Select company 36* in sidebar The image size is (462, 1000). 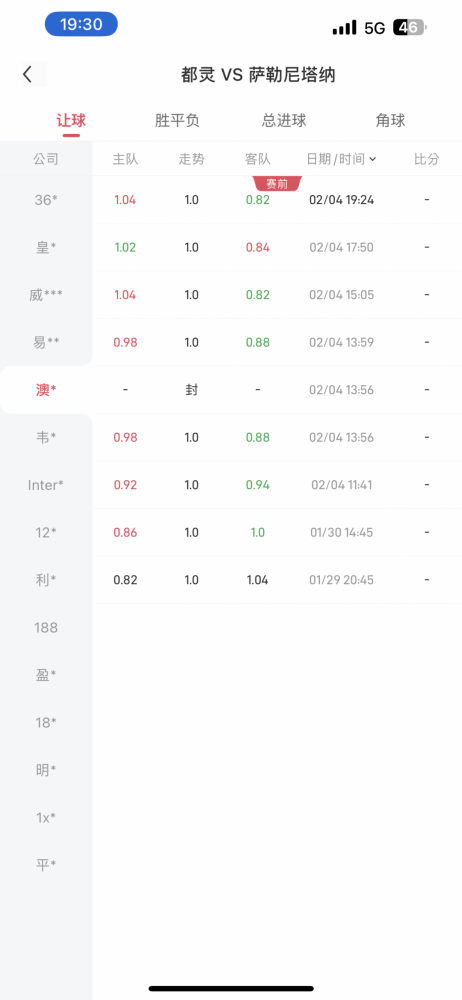(x=46, y=200)
